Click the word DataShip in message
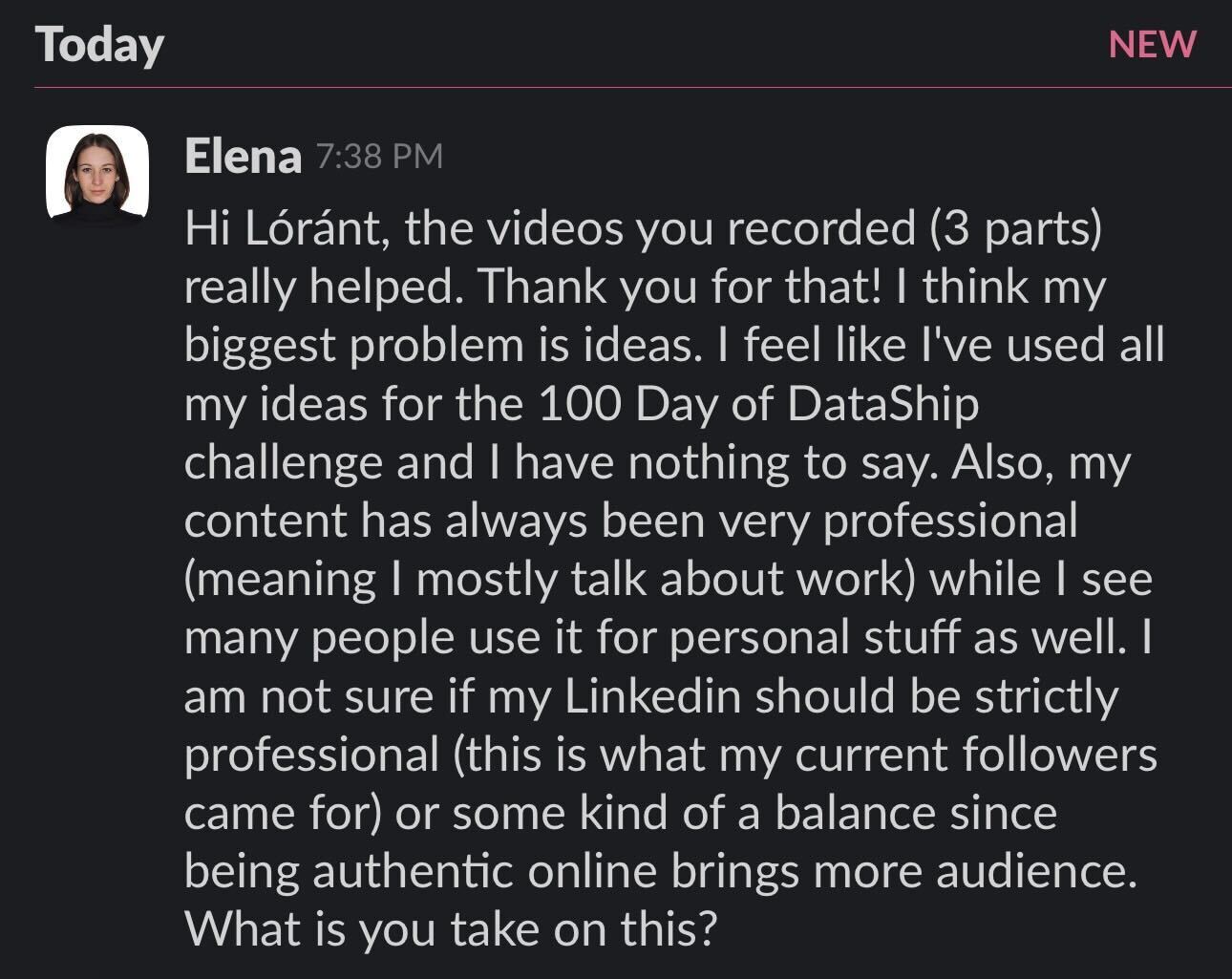Viewport: 1232px width, 979px height. [x=883, y=403]
